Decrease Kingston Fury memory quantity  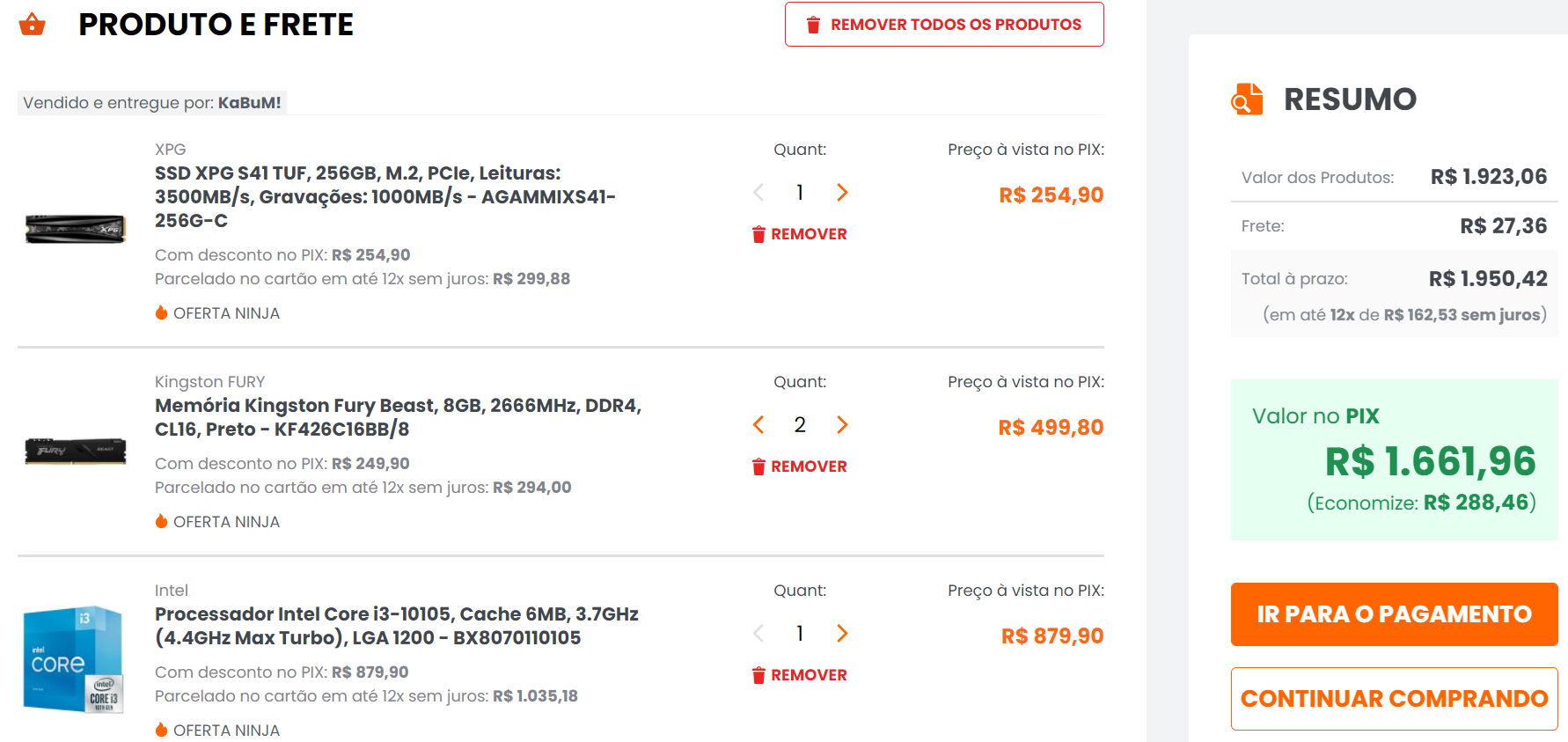pos(758,424)
